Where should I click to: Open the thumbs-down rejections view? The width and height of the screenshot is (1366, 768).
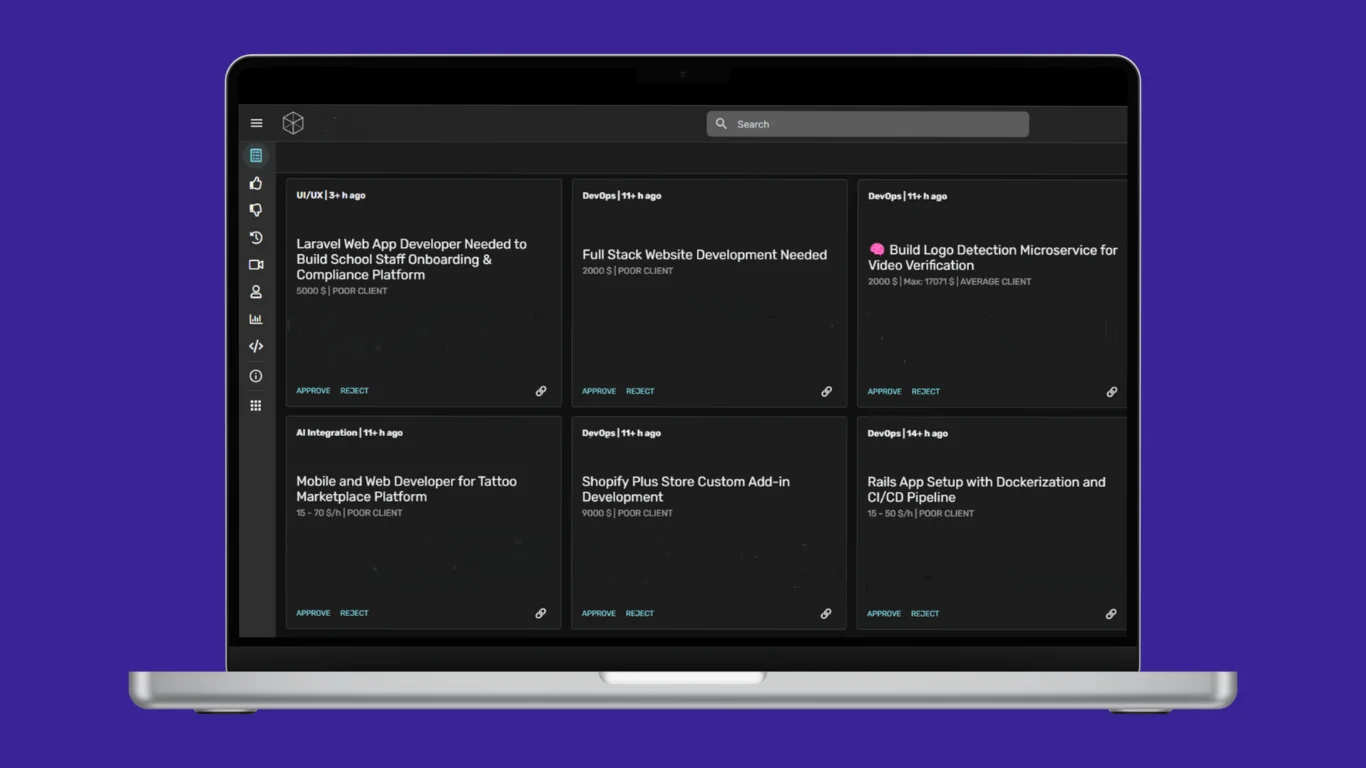[x=256, y=210]
